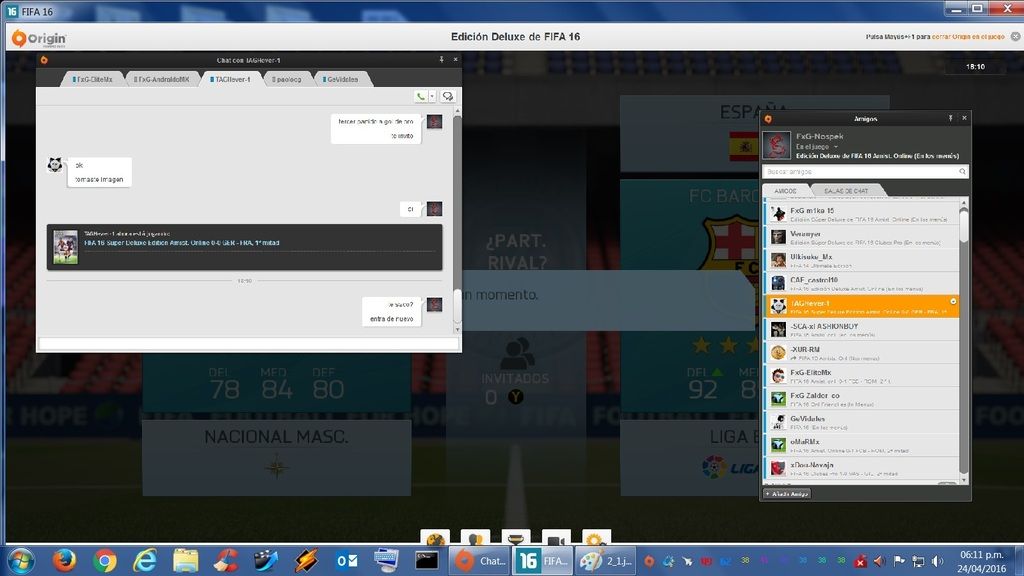Click the Origin logo in the overlay header

[x=39, y=38]
